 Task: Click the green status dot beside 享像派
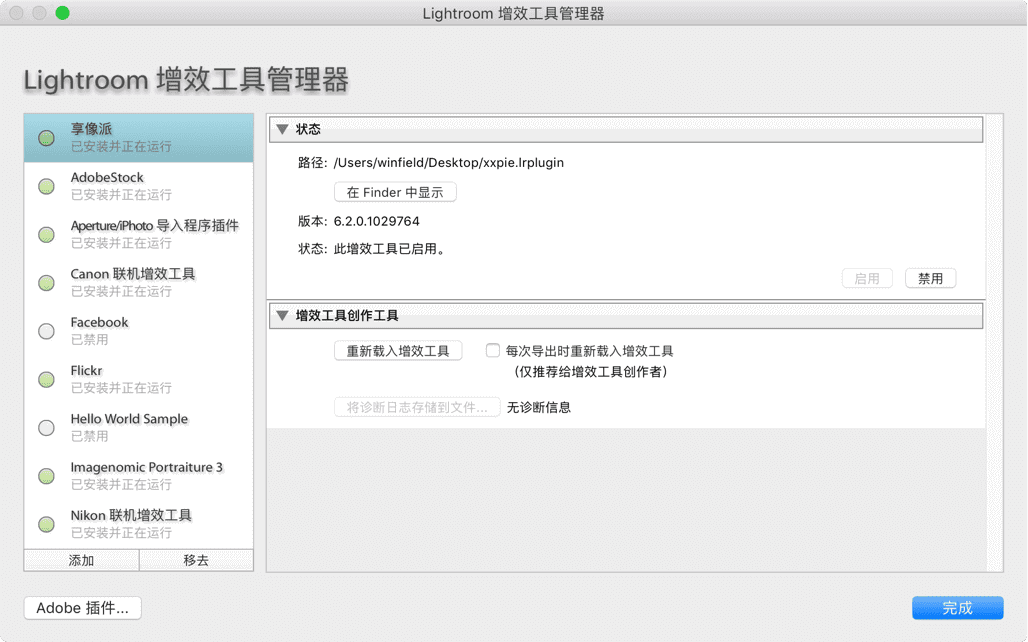pyautogui.click(x=46, y=138)
